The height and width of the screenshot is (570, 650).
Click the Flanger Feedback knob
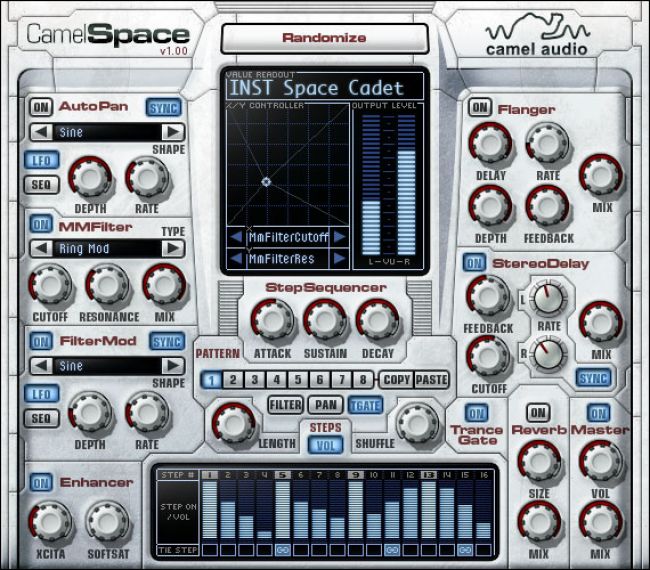pyautogui.click(x=547, y=206)
